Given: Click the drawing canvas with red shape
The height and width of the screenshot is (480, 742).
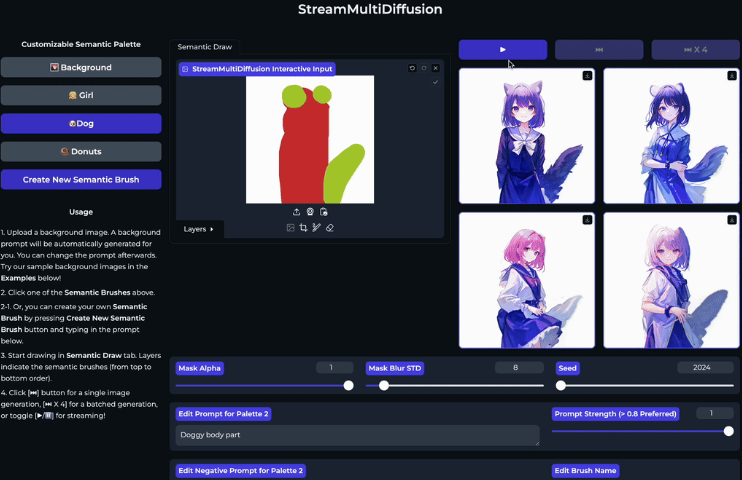Looking at the screenshot, I should point(310,140).
